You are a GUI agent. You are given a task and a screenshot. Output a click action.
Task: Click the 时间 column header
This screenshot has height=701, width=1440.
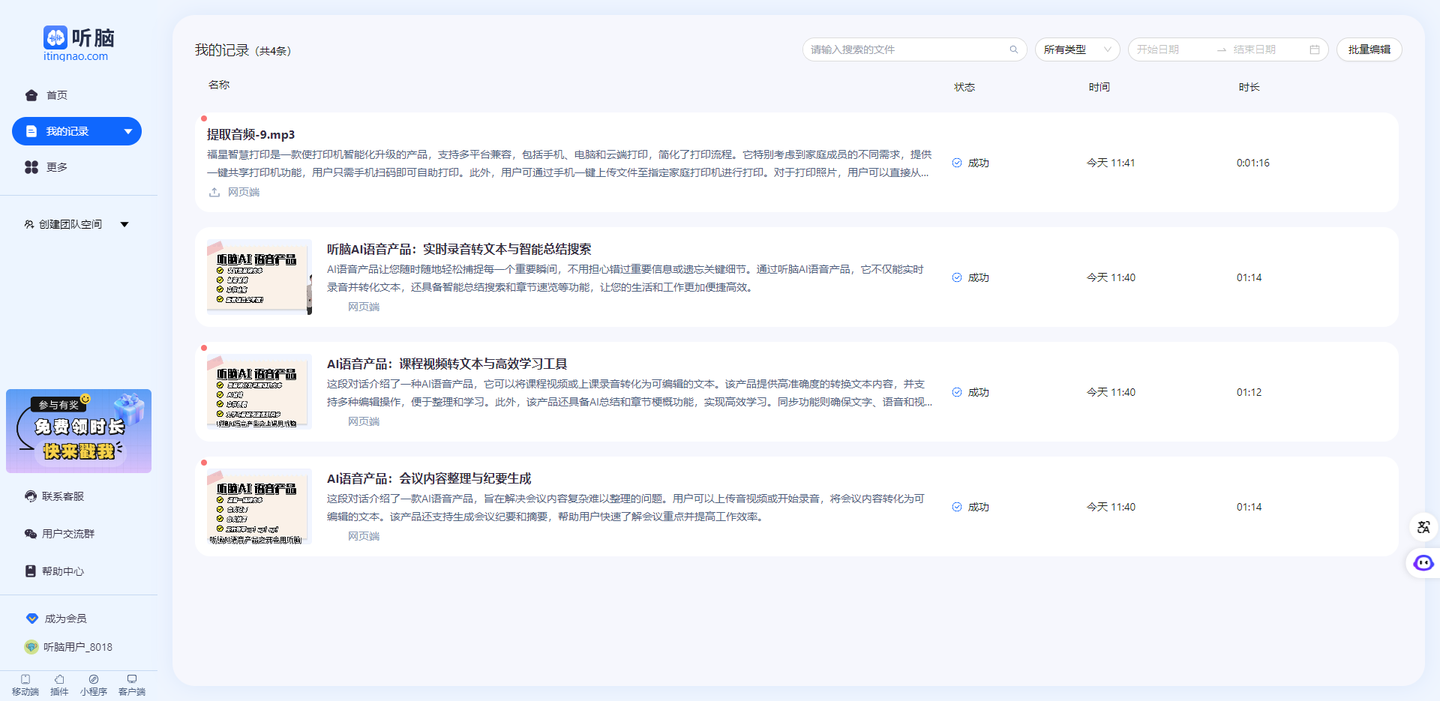click(x=1099, y=87)
